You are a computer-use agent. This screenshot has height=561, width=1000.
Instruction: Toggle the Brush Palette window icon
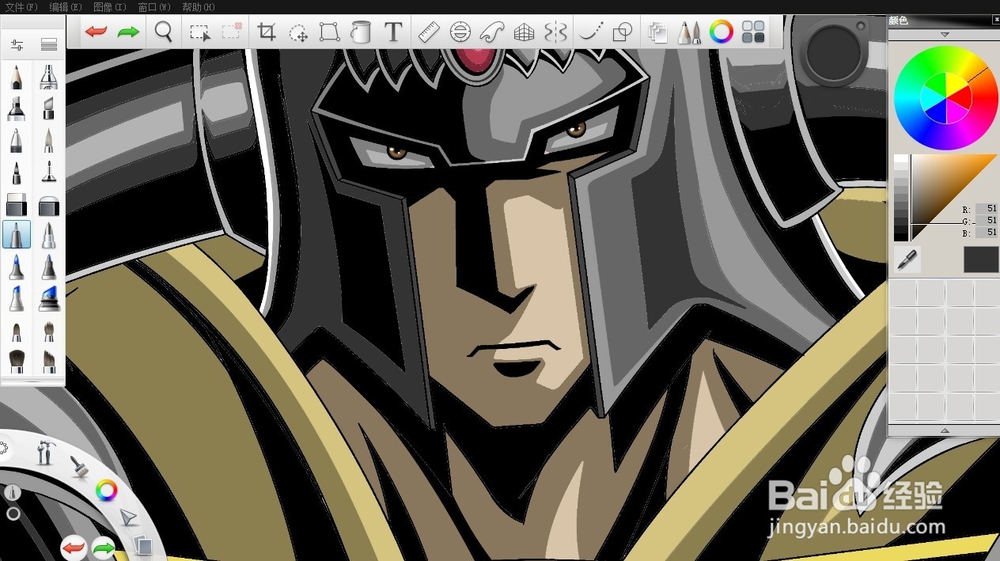click(689, 32)
